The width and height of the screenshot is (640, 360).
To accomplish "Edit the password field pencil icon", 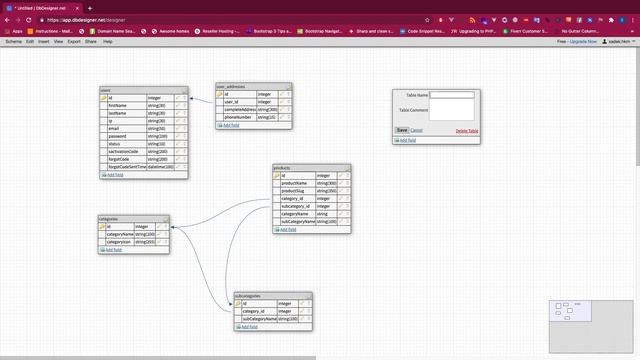I will (x=178, y=136).
